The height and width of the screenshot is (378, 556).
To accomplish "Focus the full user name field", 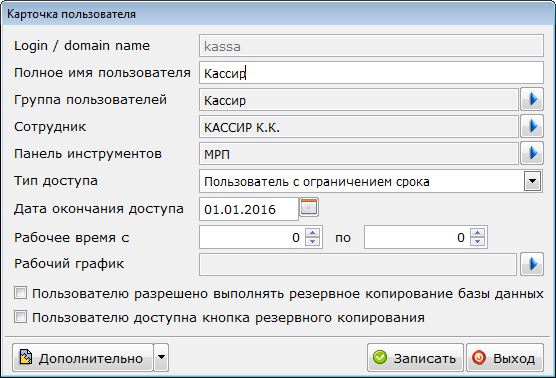I will pos(371,73).
